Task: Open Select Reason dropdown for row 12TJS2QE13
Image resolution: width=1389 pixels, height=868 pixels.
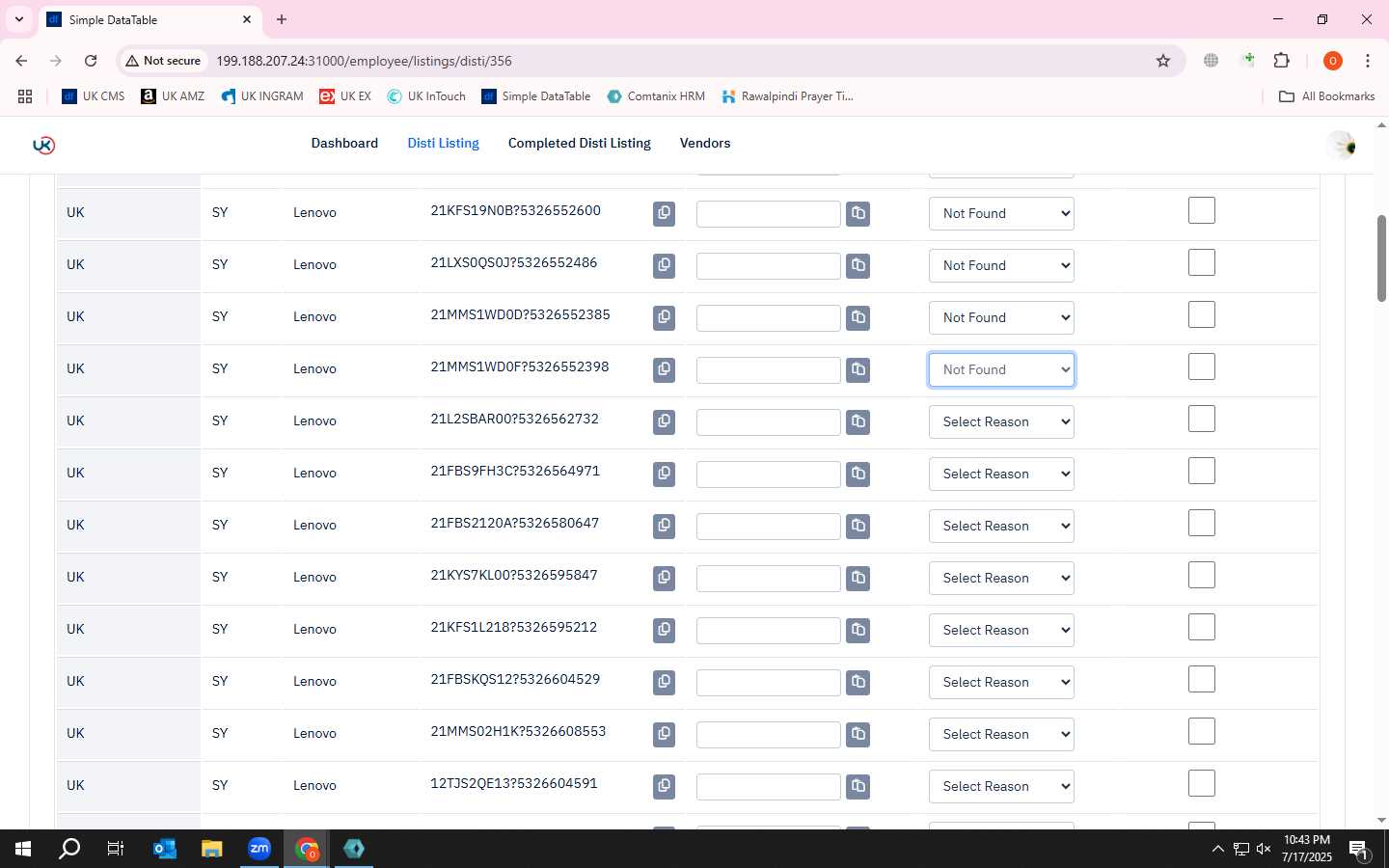Action: (1001, 786)
